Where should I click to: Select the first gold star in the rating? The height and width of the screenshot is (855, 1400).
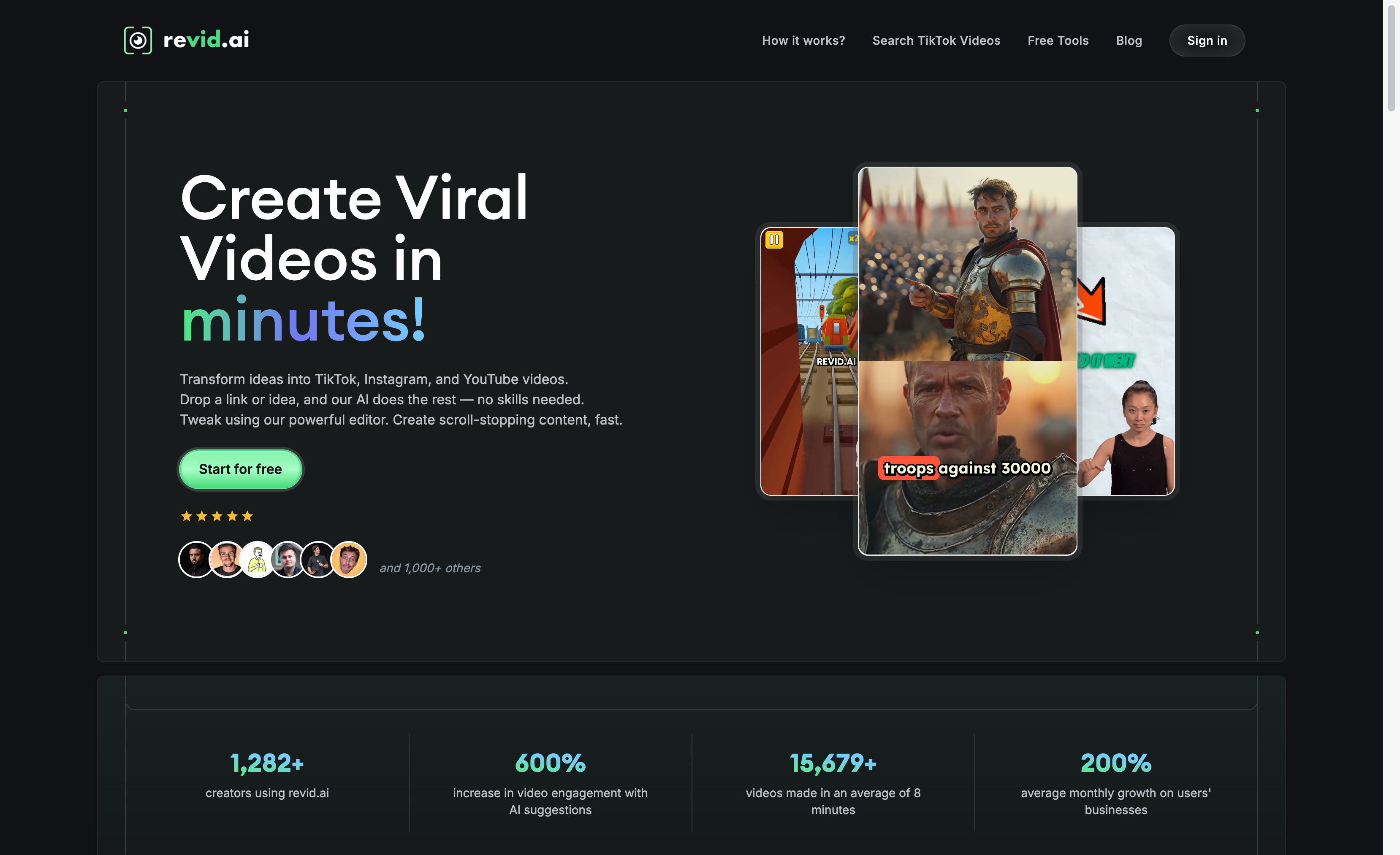(x=185, y=516)
